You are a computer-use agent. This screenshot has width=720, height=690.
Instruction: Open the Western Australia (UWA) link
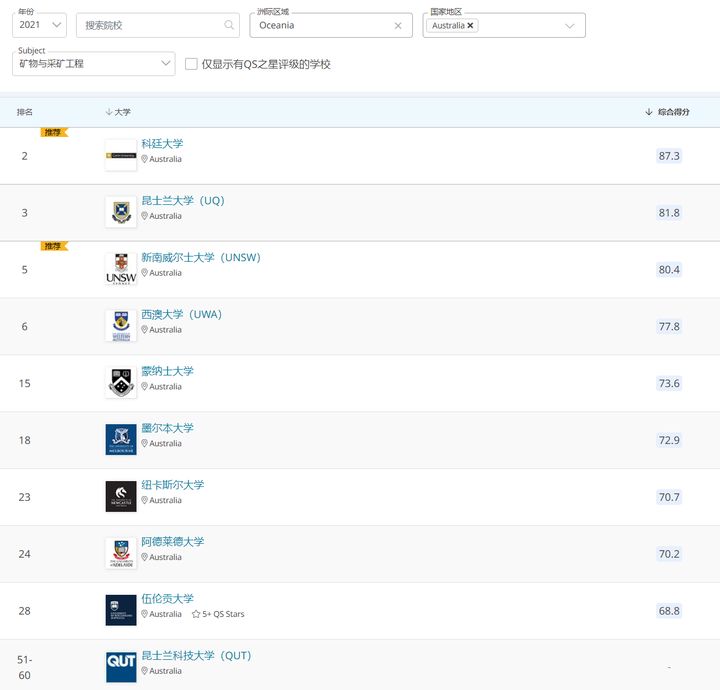click(181, 314)
